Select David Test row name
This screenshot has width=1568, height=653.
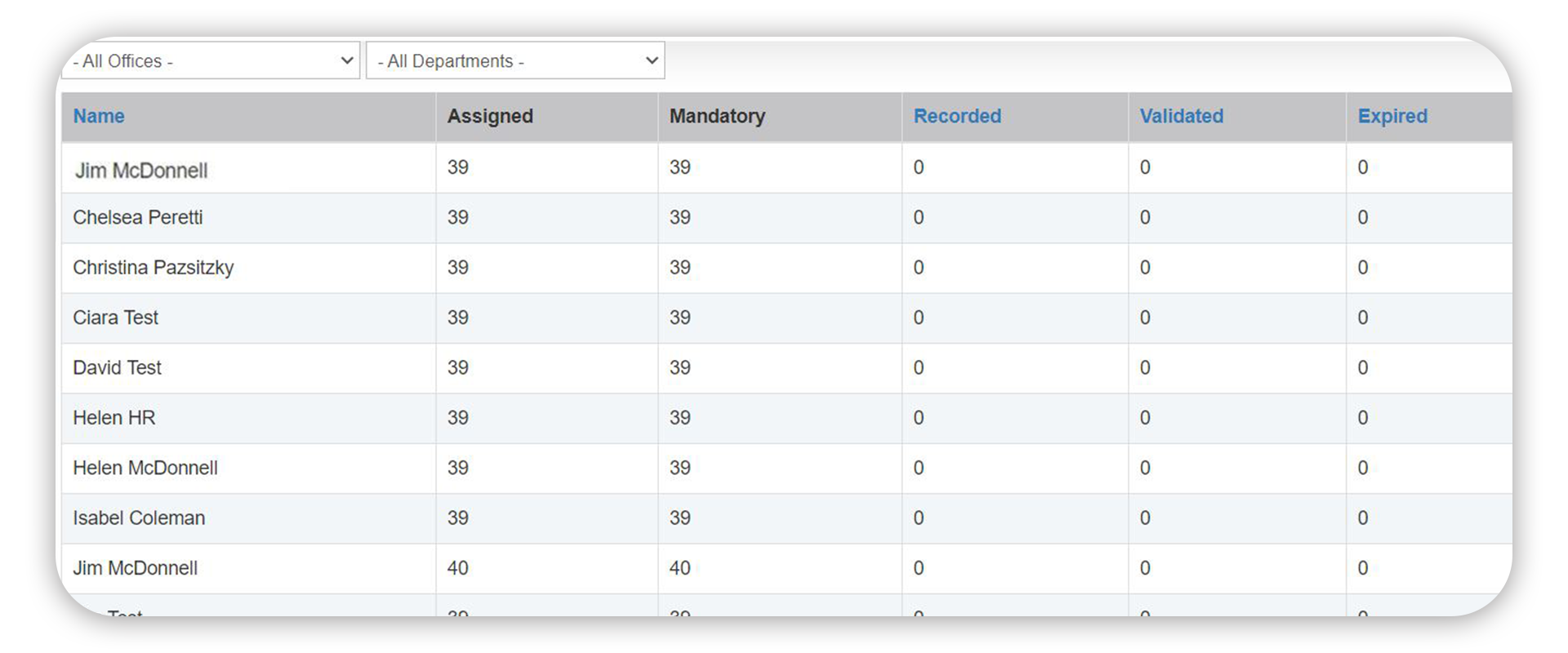click(117, 367)
